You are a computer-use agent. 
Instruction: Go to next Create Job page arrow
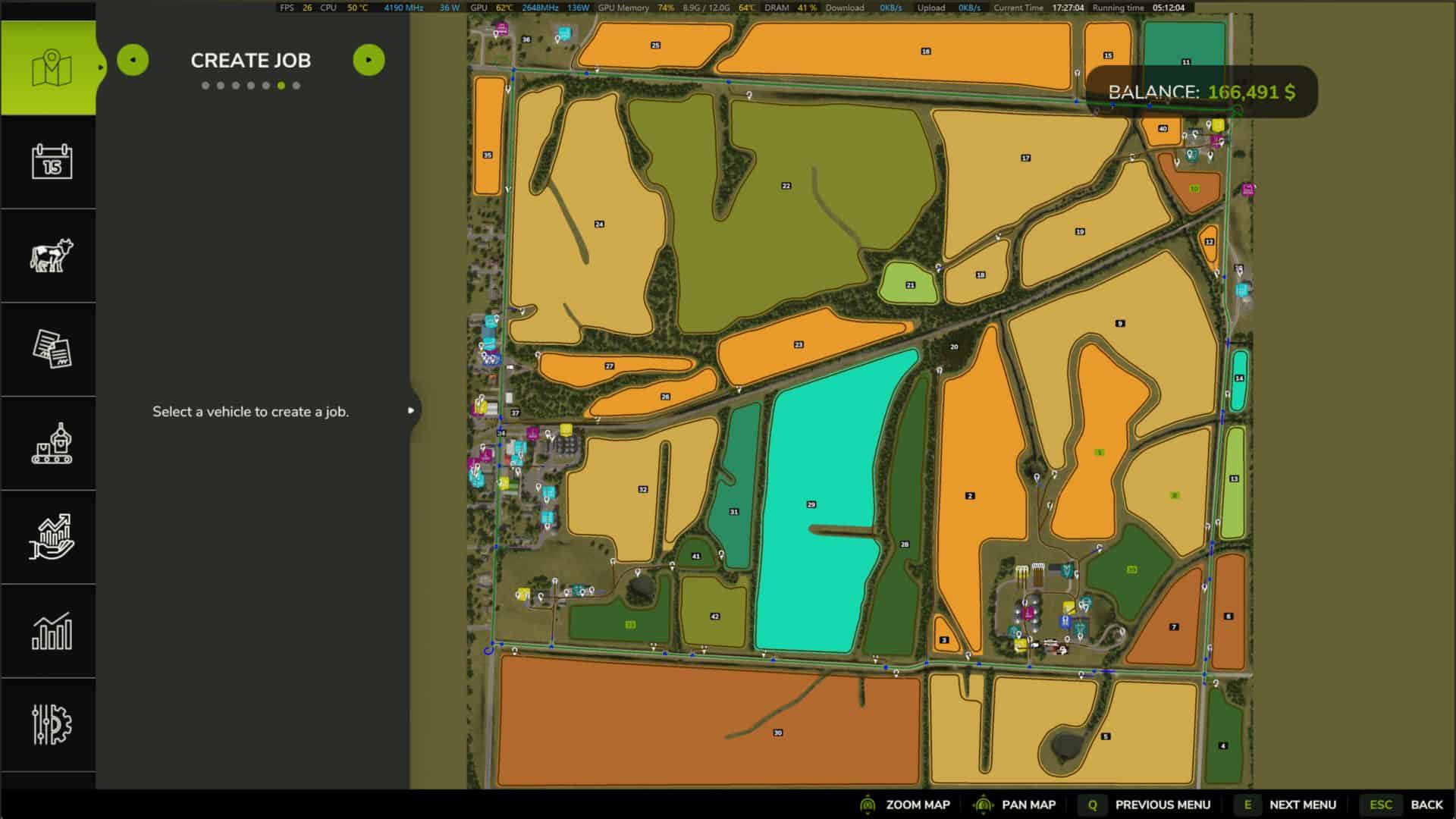(369, 60)
